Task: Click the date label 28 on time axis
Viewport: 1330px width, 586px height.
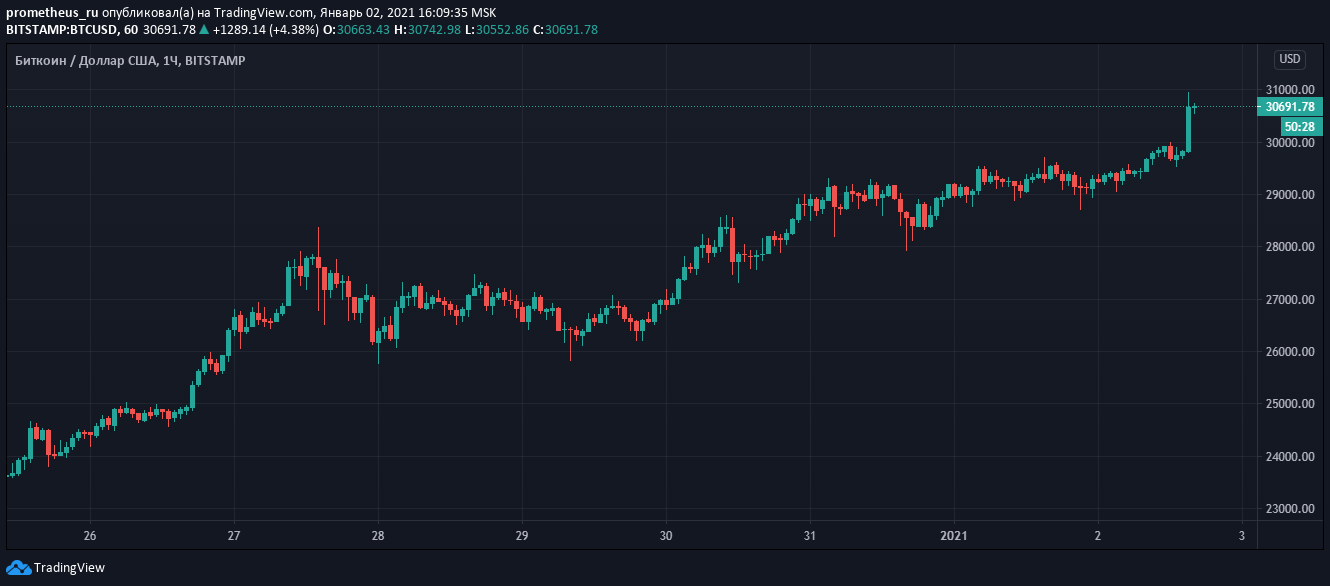Action: tap(378, 535)
